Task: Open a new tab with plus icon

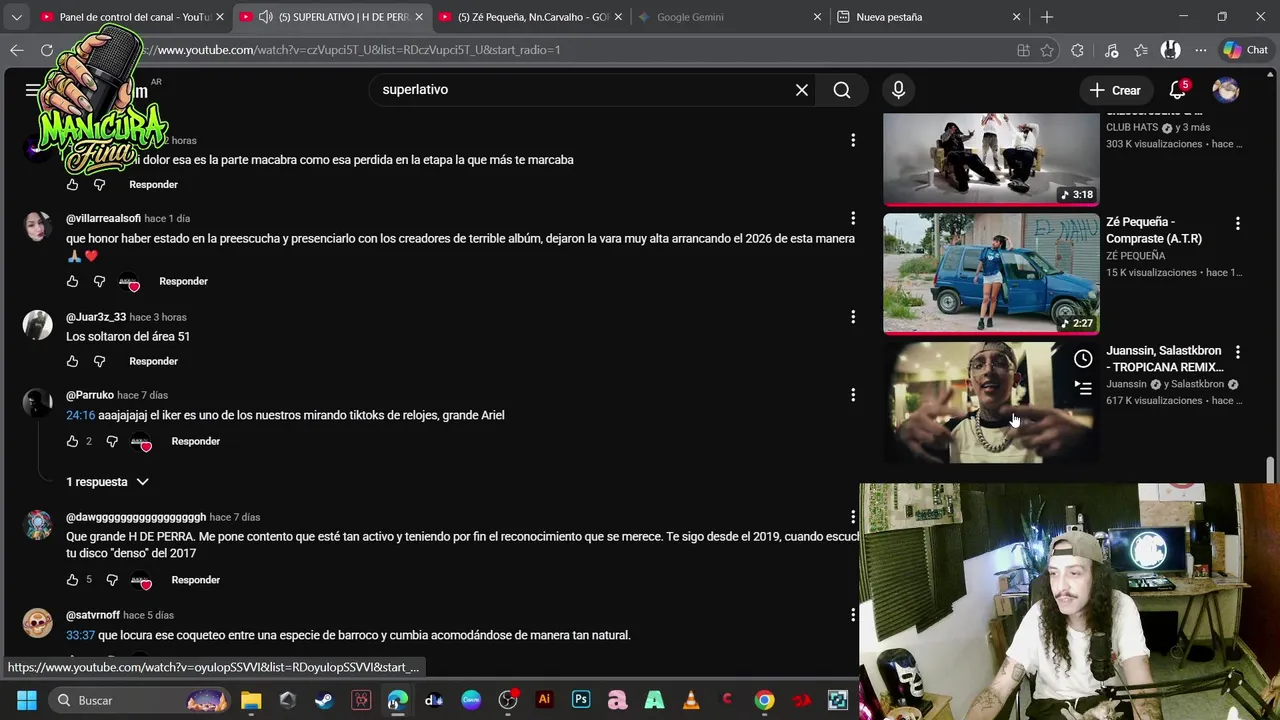Action: pyautogui.click(x=1046, y=17)
